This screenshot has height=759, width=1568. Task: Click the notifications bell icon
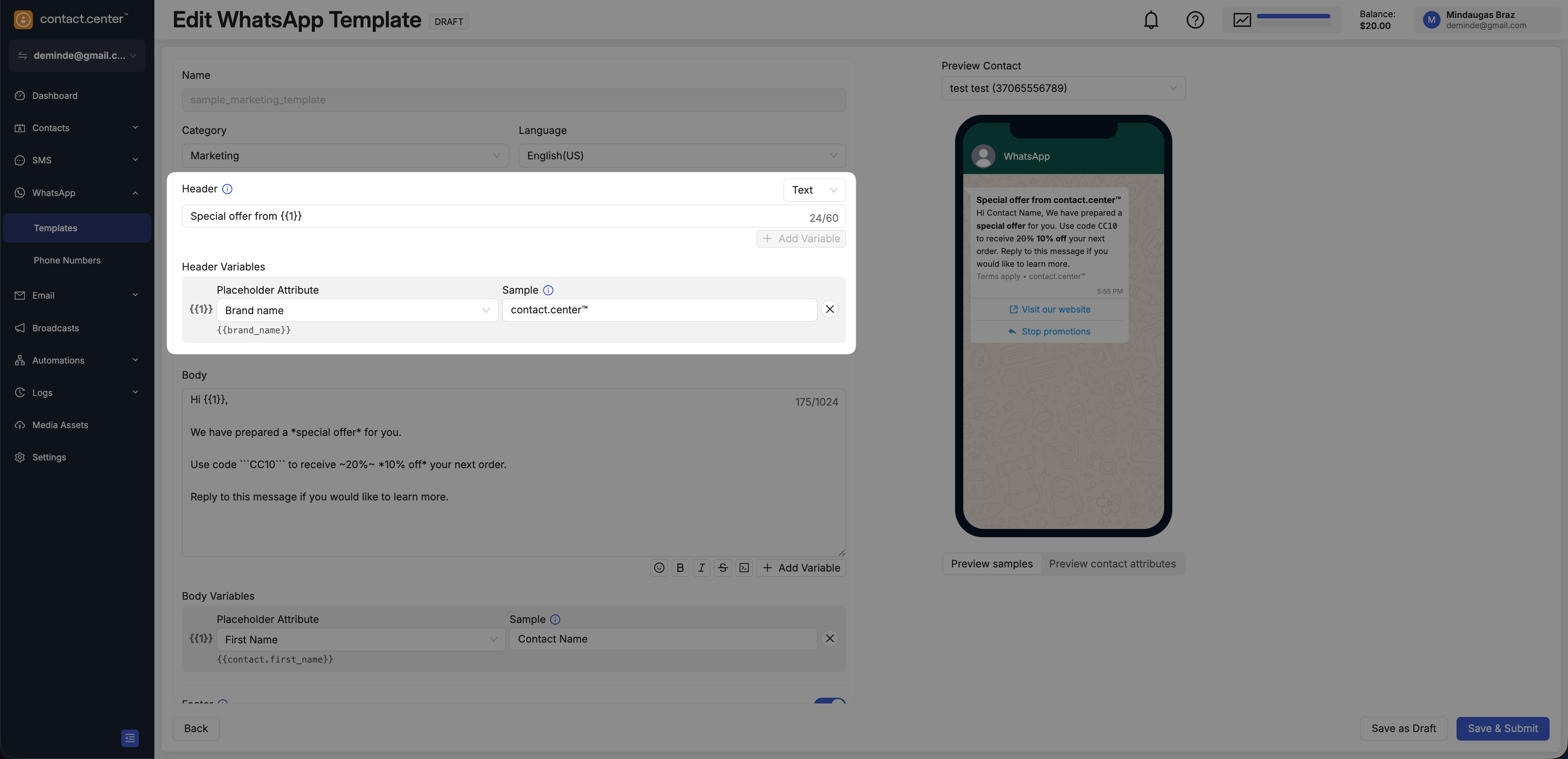click(1150, 20)
